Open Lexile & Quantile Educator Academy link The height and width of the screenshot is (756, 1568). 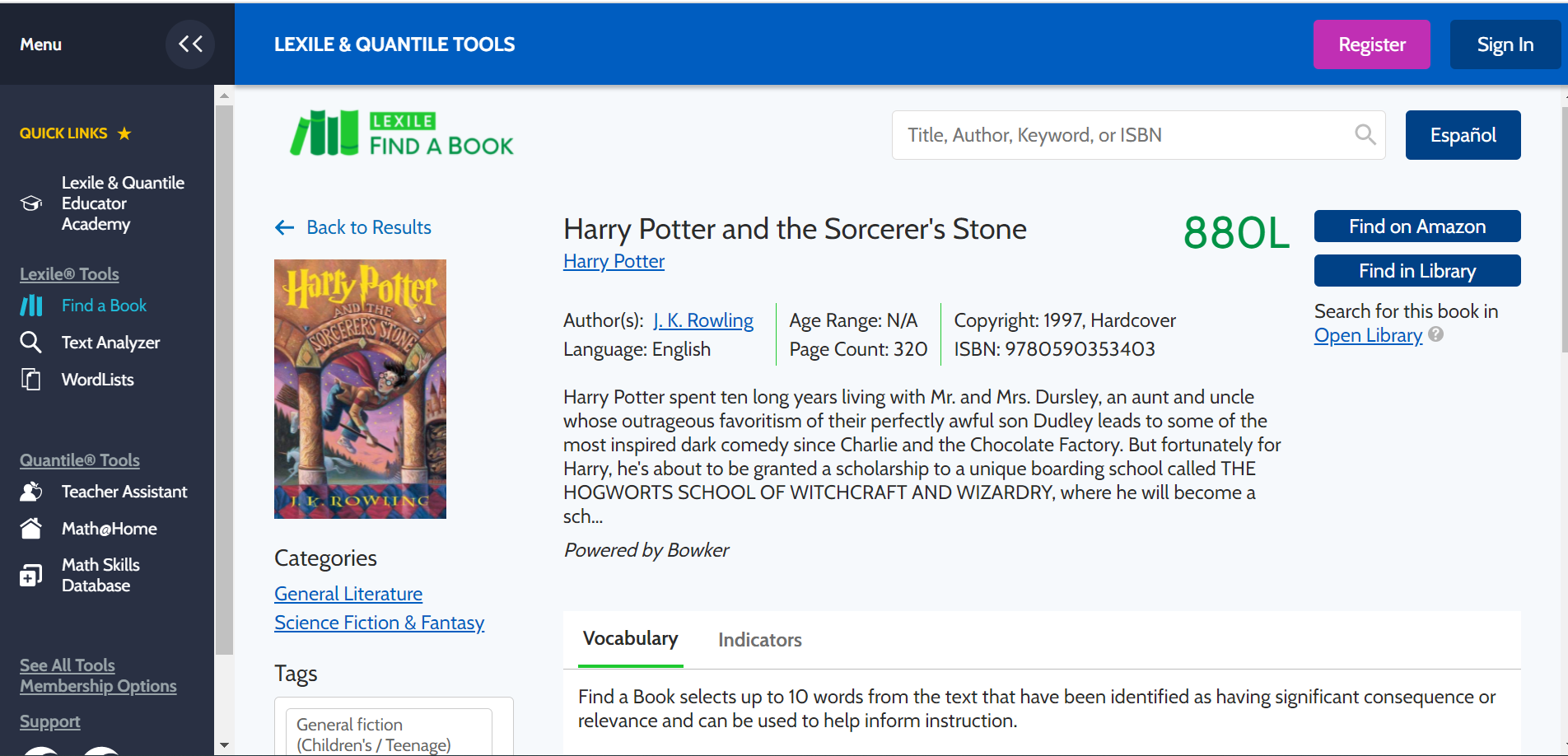(x=123, y=203)
